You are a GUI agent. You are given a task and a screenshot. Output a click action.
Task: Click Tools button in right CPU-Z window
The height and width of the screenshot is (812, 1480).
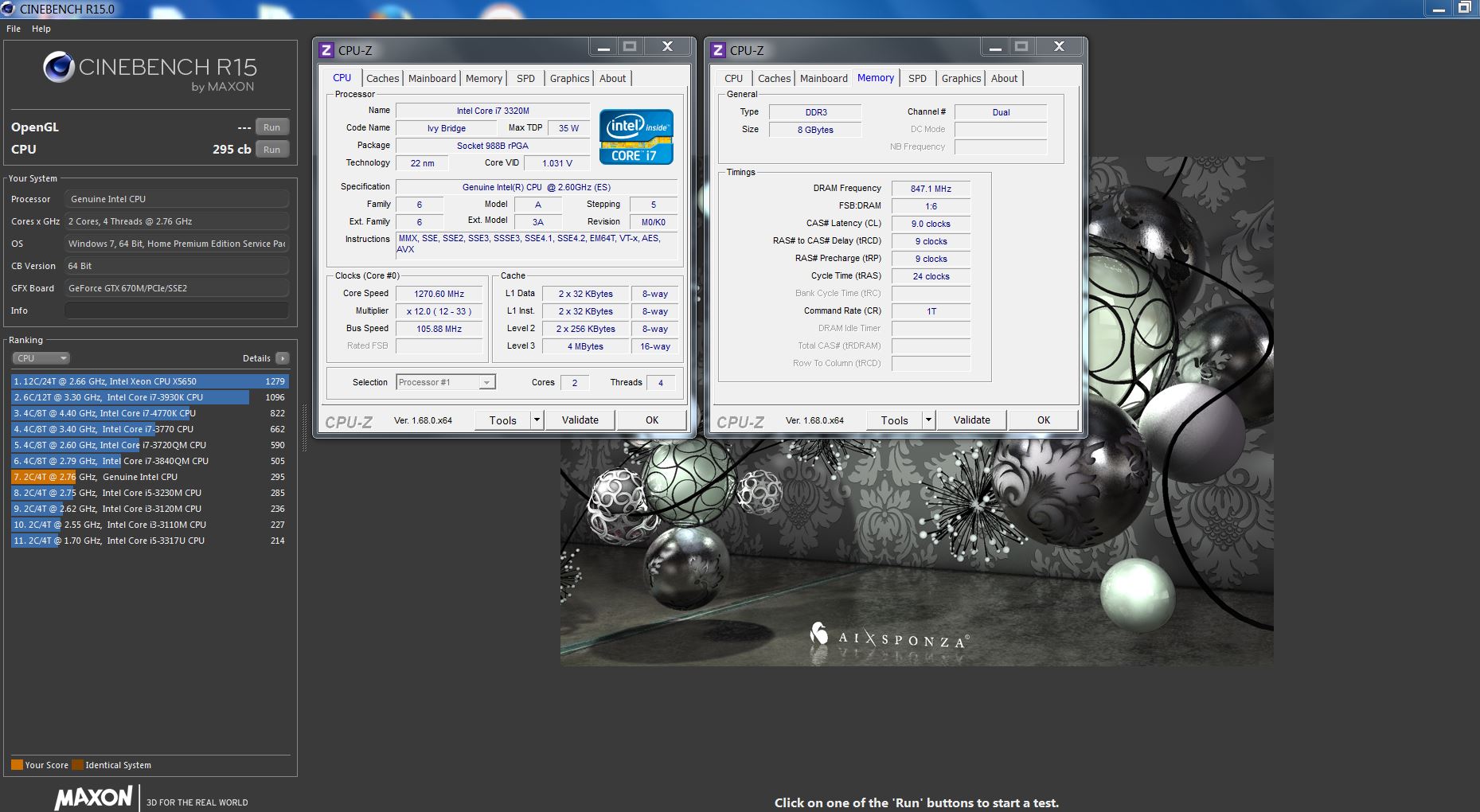[894, 420]
